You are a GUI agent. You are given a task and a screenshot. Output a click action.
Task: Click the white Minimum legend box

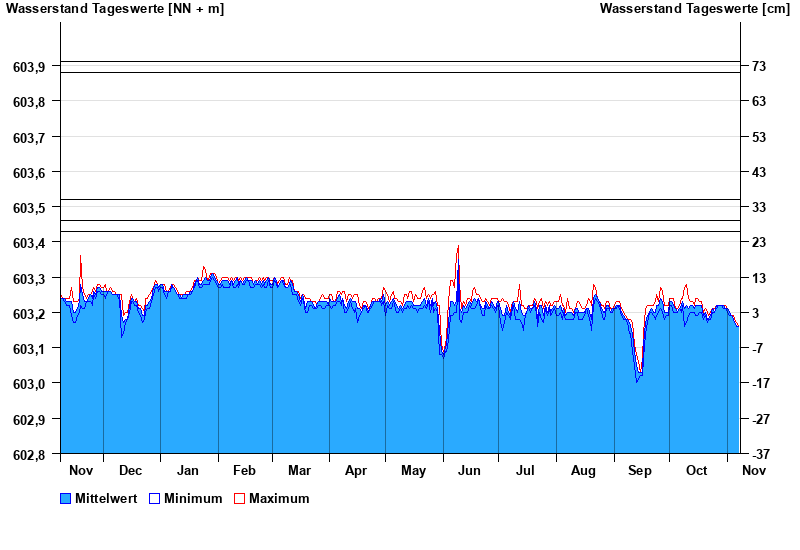[x=155, y=498]
